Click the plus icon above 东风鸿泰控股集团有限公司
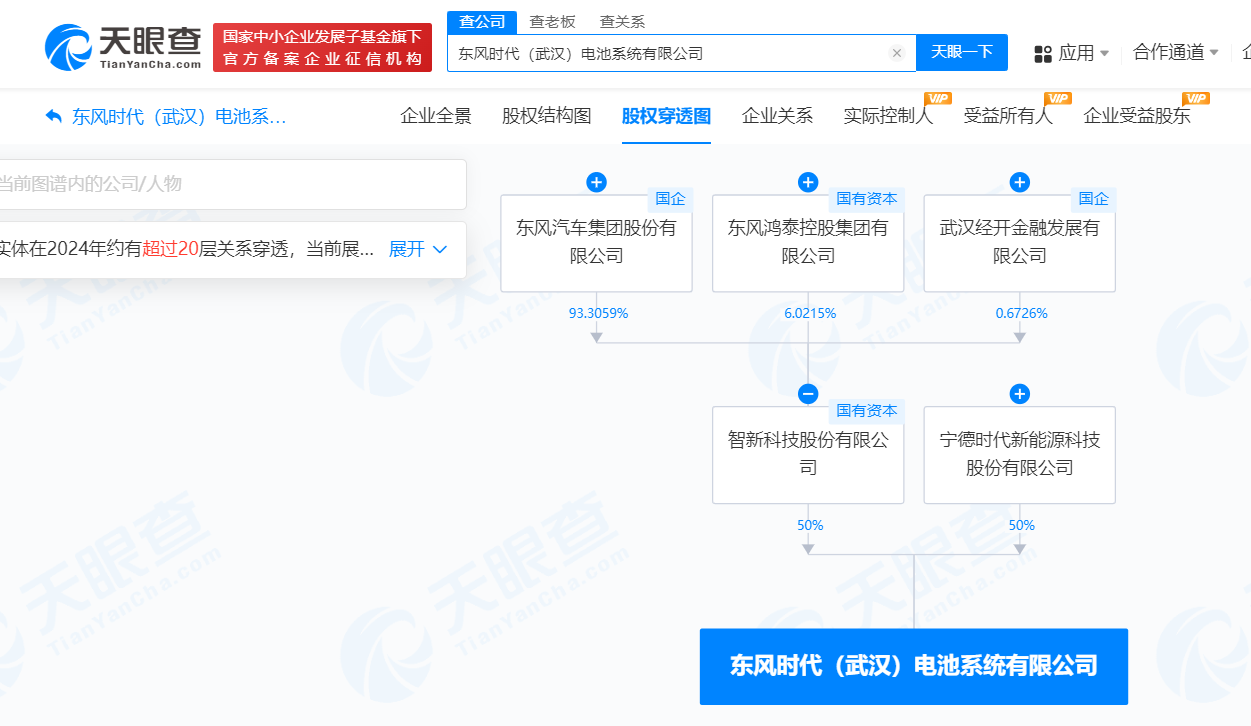This screenshot has height=726, width=1251. [x=807, y=182]
